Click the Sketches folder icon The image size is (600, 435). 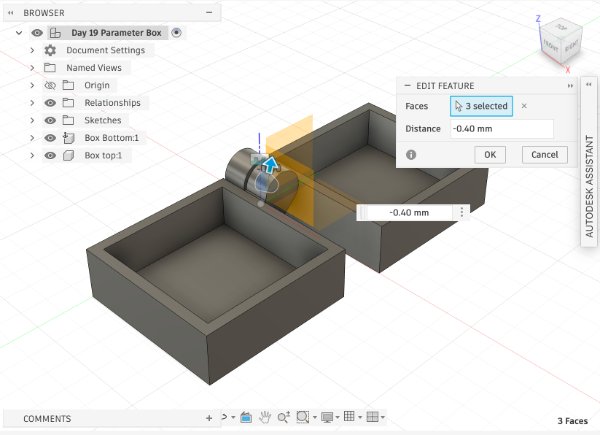tap(68, 120)
